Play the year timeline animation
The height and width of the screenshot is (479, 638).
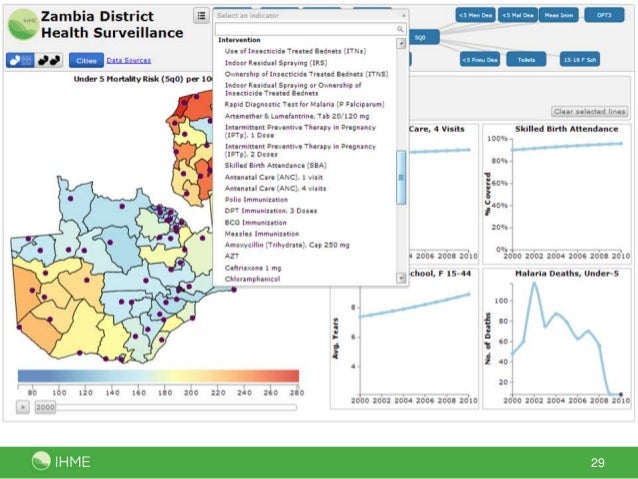[22, 408]
